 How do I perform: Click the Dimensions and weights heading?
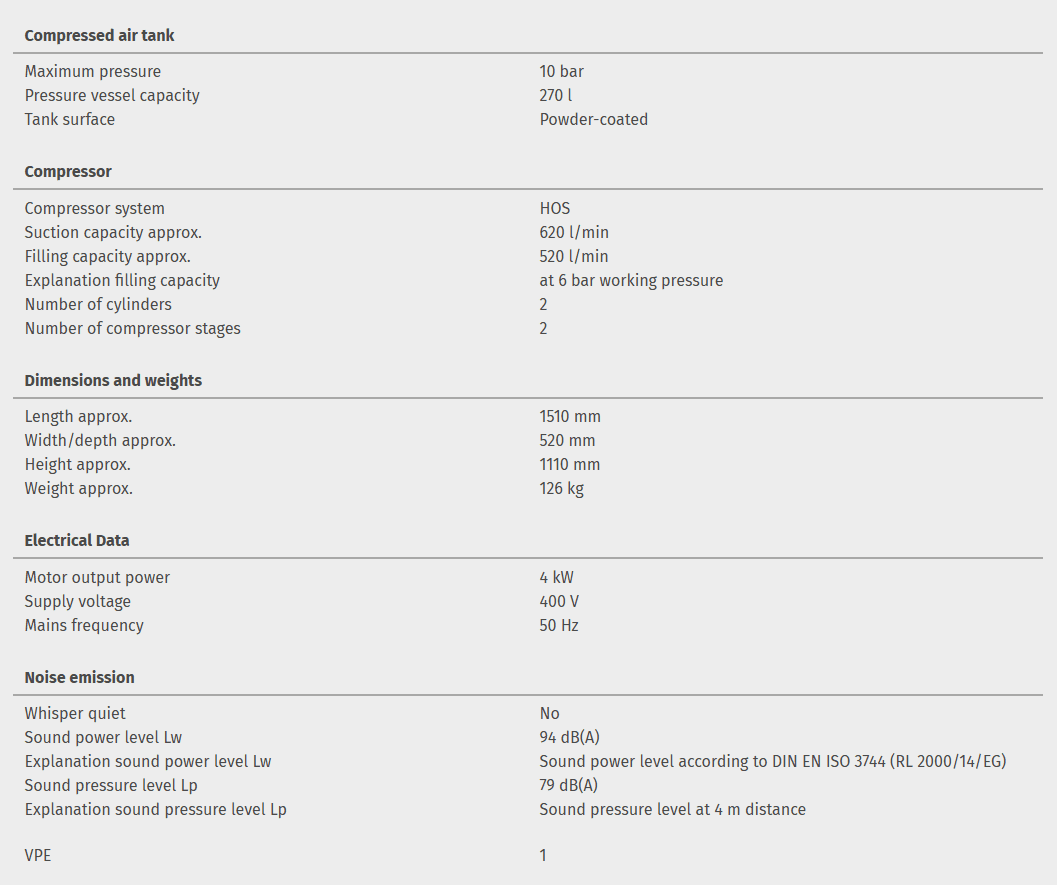[x=113, y=380]
